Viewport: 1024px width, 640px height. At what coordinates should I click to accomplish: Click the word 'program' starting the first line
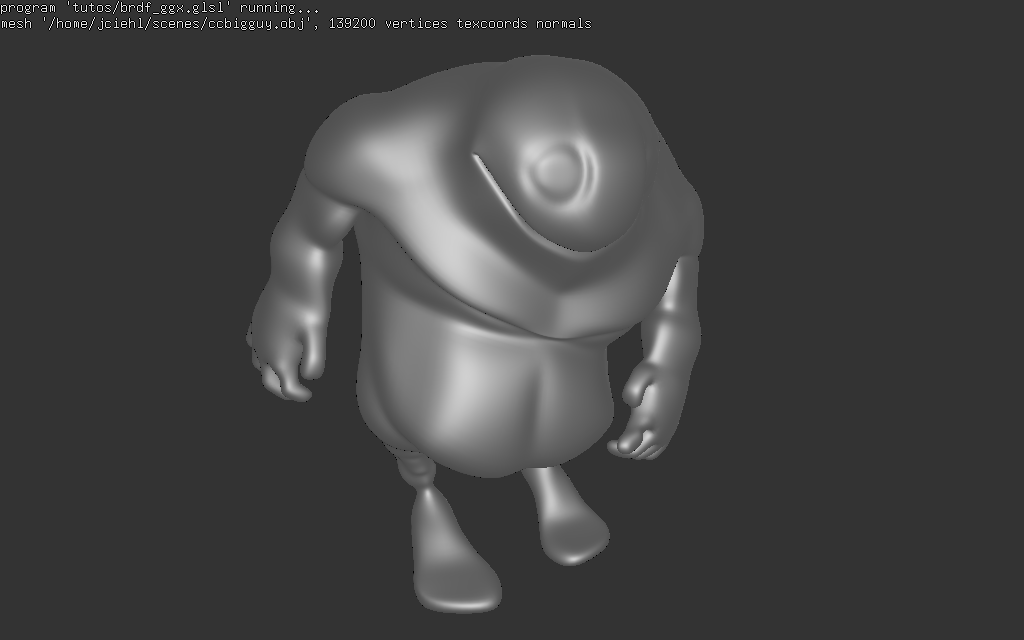pos(28,8)
